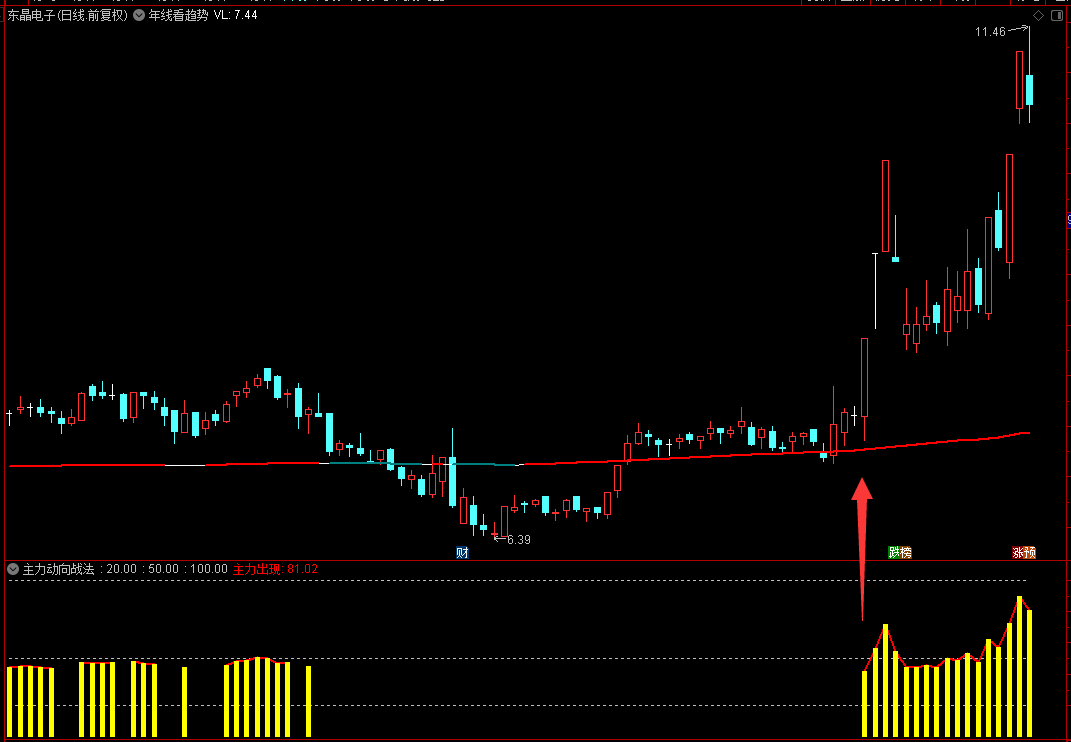
Task: Click the 20.00 parameter value
Action: click(122, 568)
